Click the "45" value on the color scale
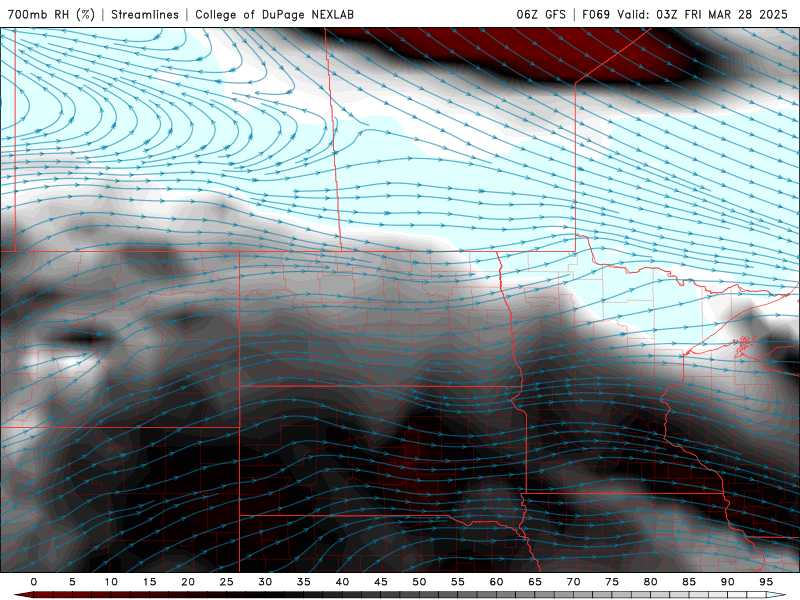 tap(381, 582)
